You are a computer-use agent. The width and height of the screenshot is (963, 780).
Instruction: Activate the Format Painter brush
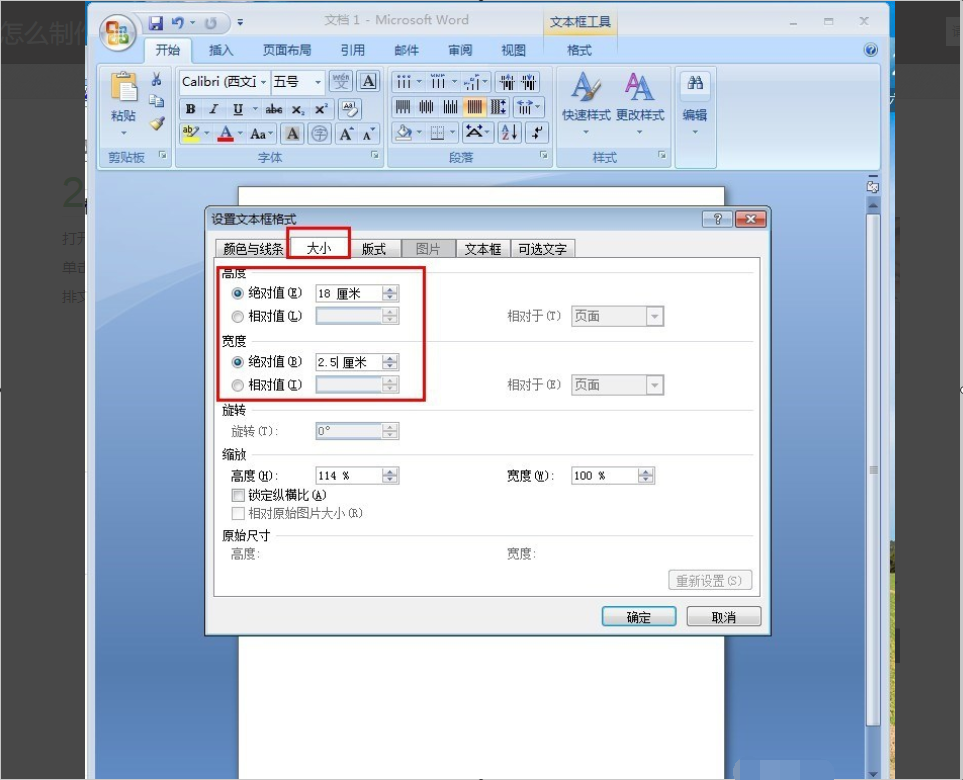(x=157, y=123)
